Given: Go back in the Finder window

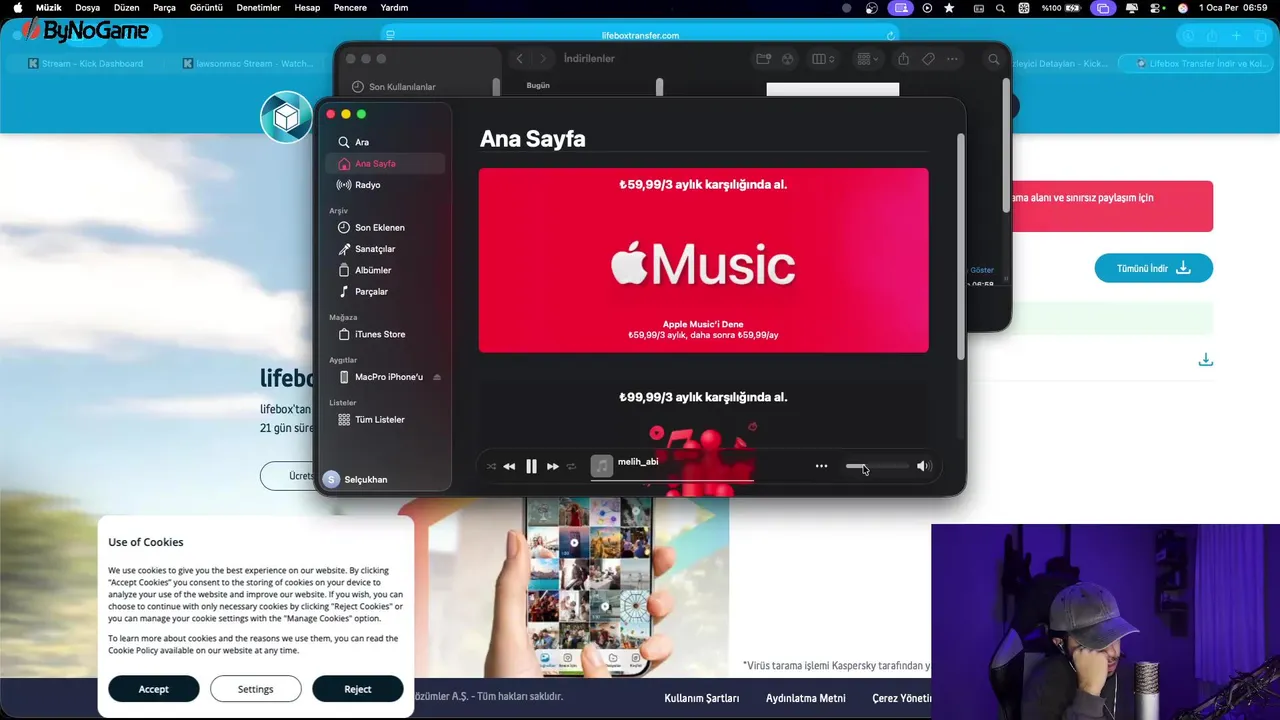Looking at the screenshot, I should [x=520, y=59].
